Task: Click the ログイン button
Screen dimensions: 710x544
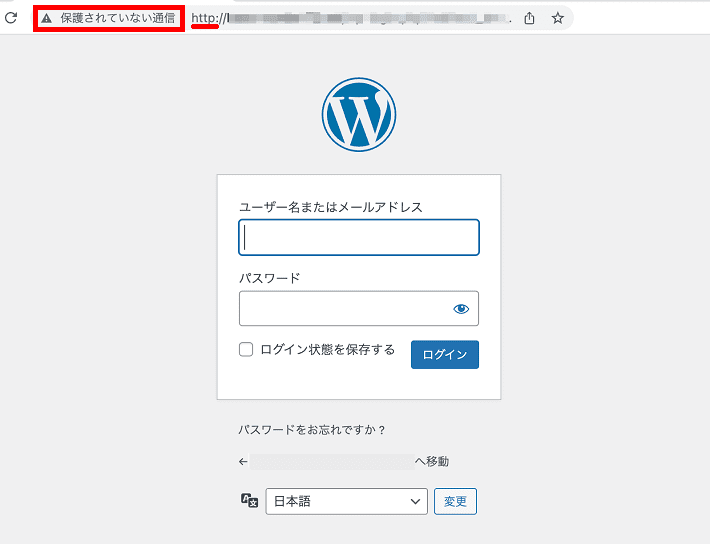Action: [x=445, y=354]
